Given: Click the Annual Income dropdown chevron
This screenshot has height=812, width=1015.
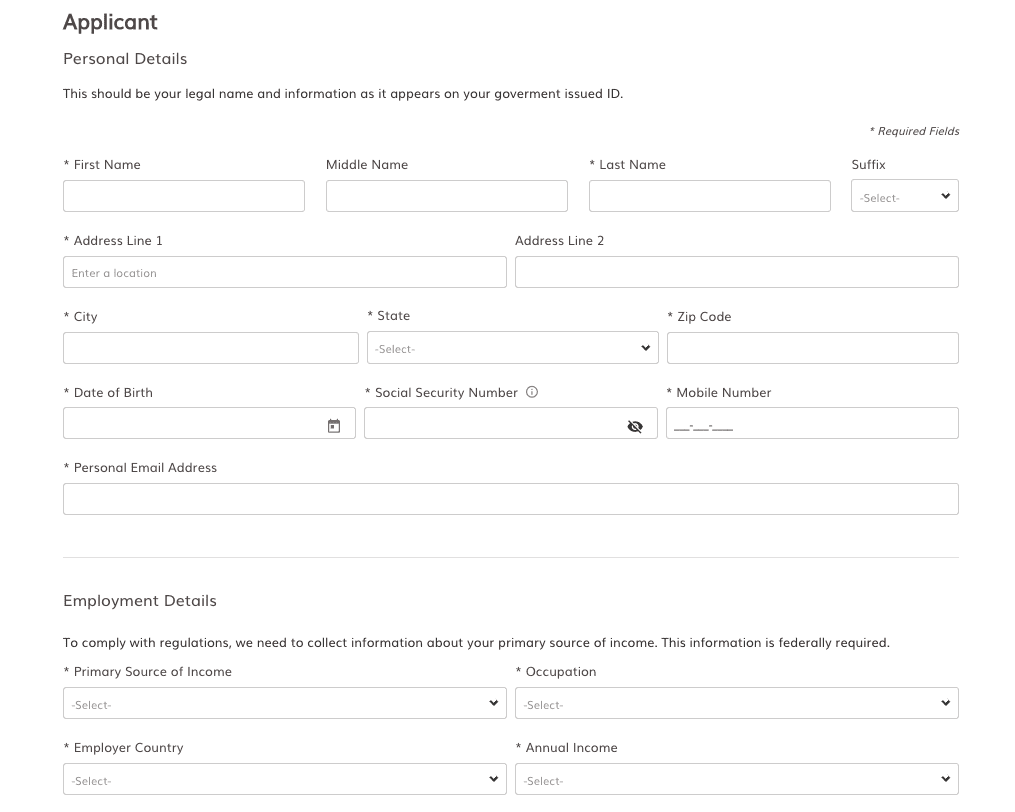Looking at the screenshot, I should [945, 779].
